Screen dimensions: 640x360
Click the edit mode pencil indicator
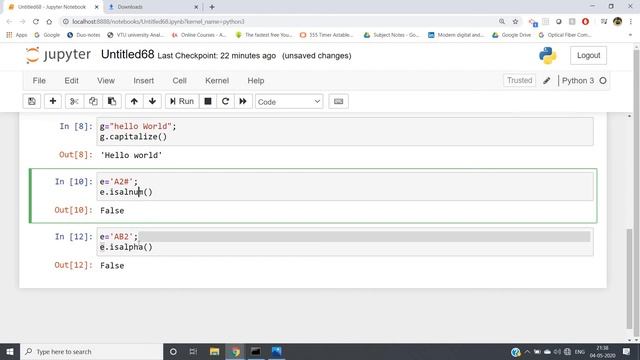[x=547, y=81]
